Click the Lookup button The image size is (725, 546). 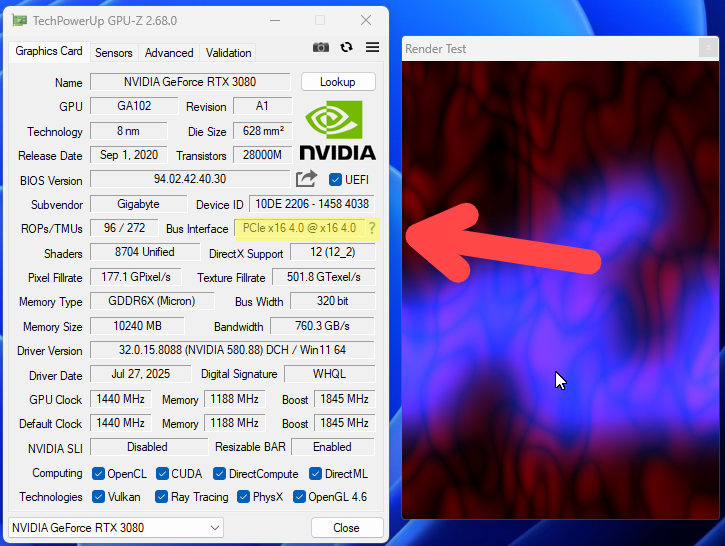338,82
